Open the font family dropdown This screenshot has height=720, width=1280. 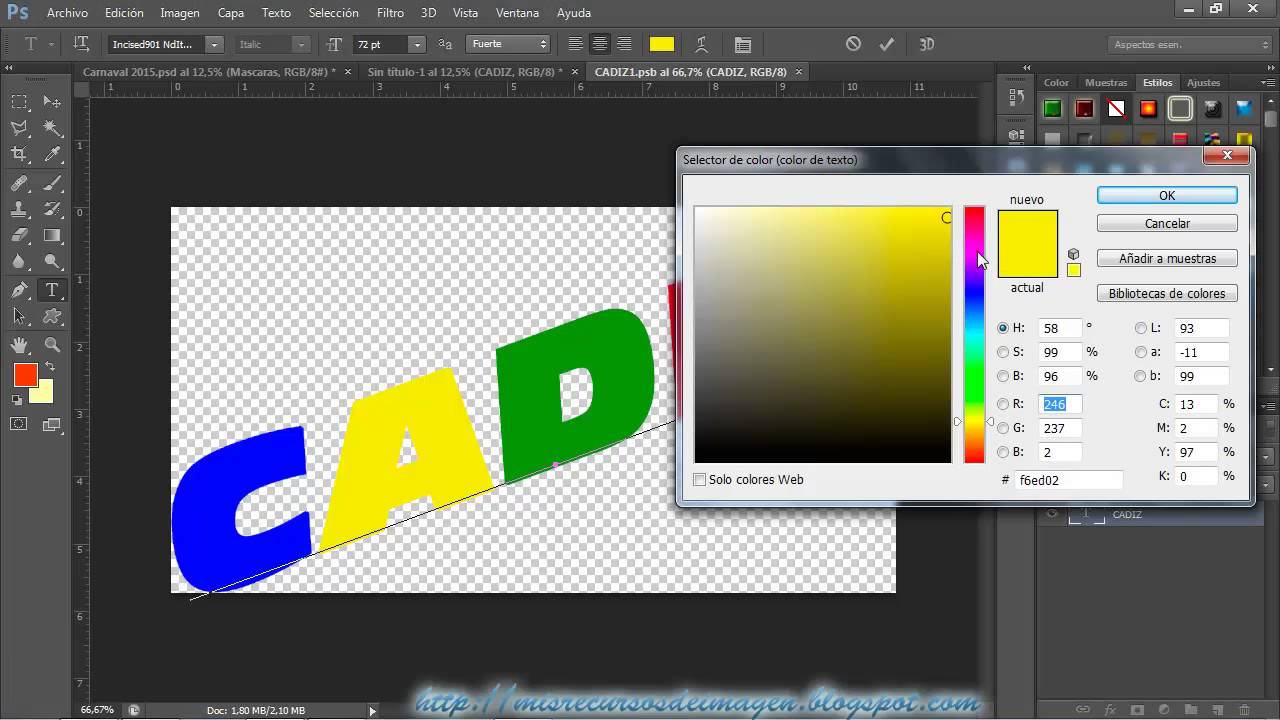point(214,44)
